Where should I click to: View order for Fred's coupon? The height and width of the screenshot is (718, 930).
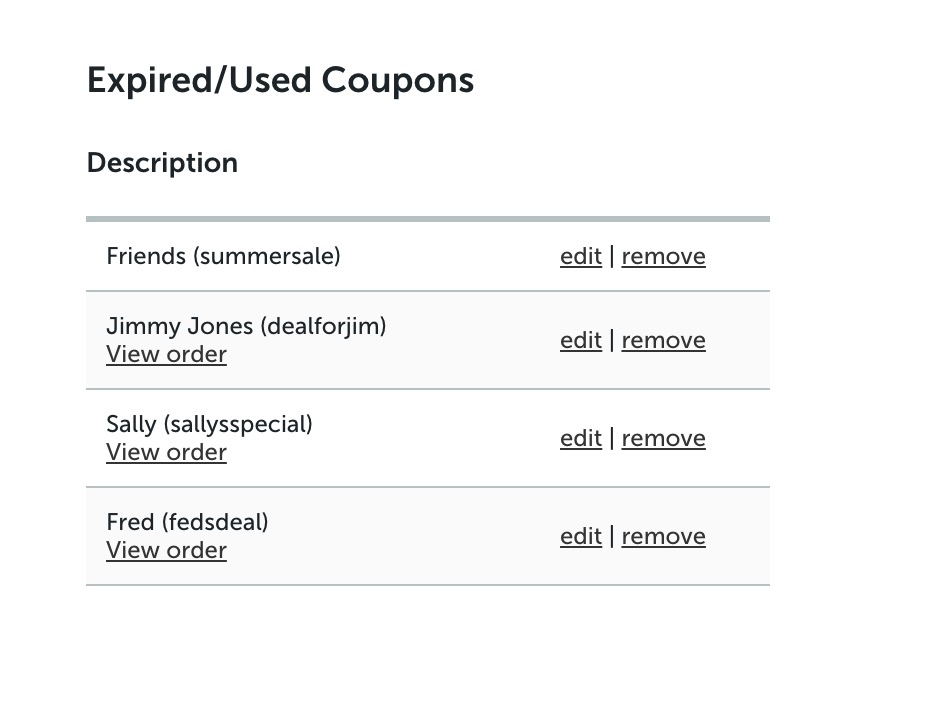[166, 550]
